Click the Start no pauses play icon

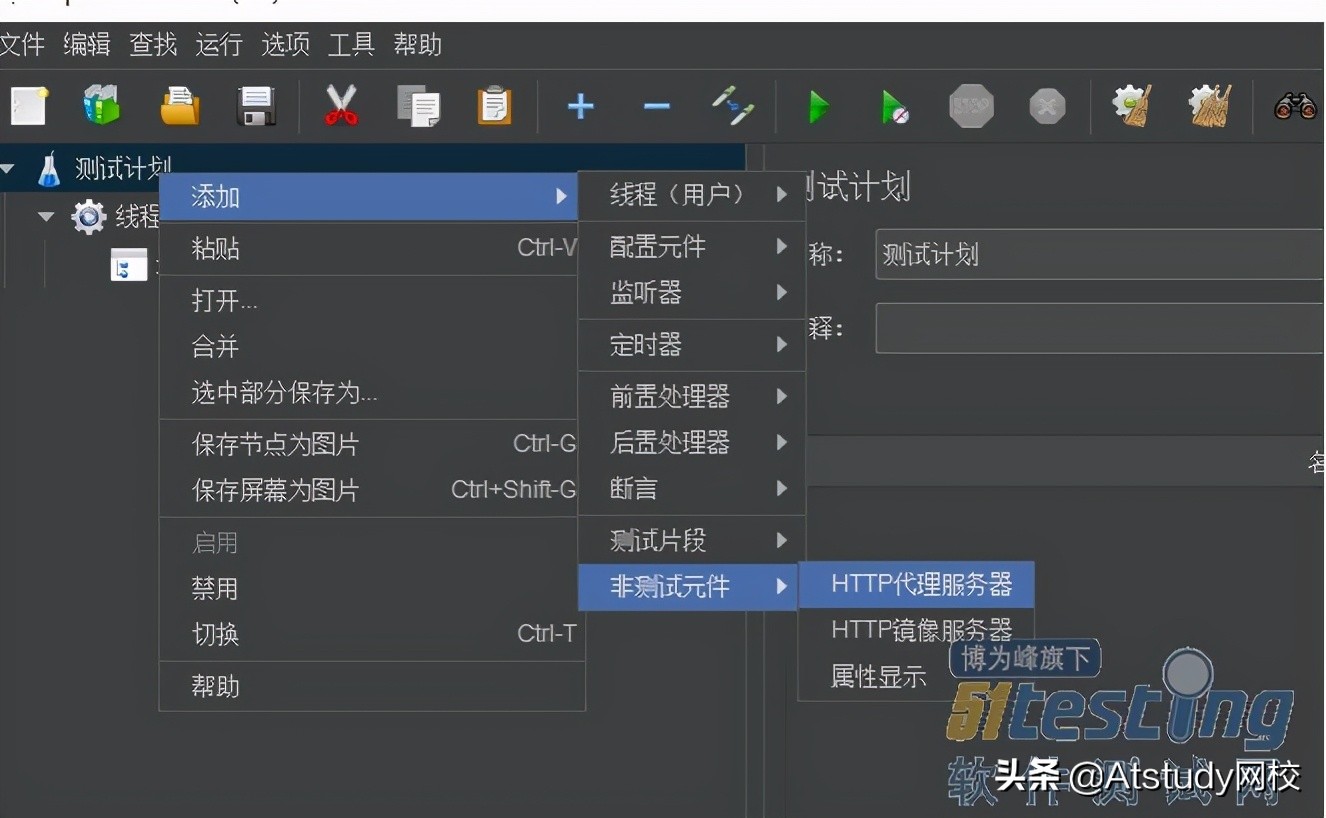[x=893, y=106]
